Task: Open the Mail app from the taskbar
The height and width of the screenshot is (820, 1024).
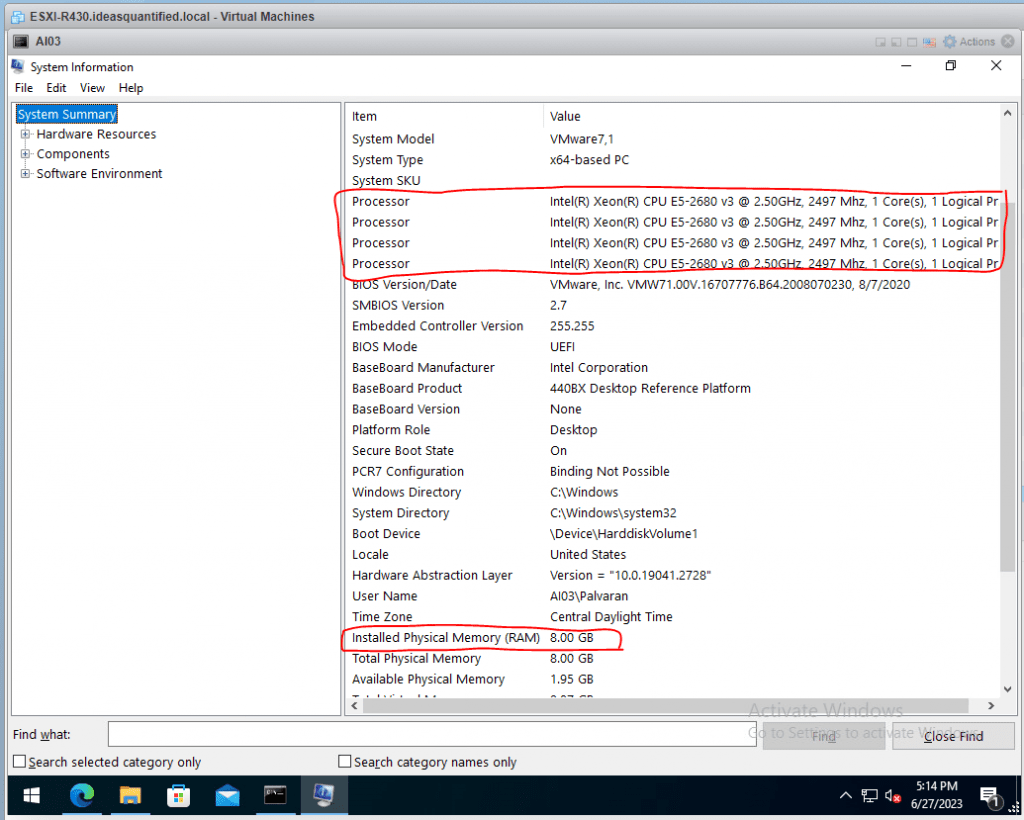Action: 227,796
